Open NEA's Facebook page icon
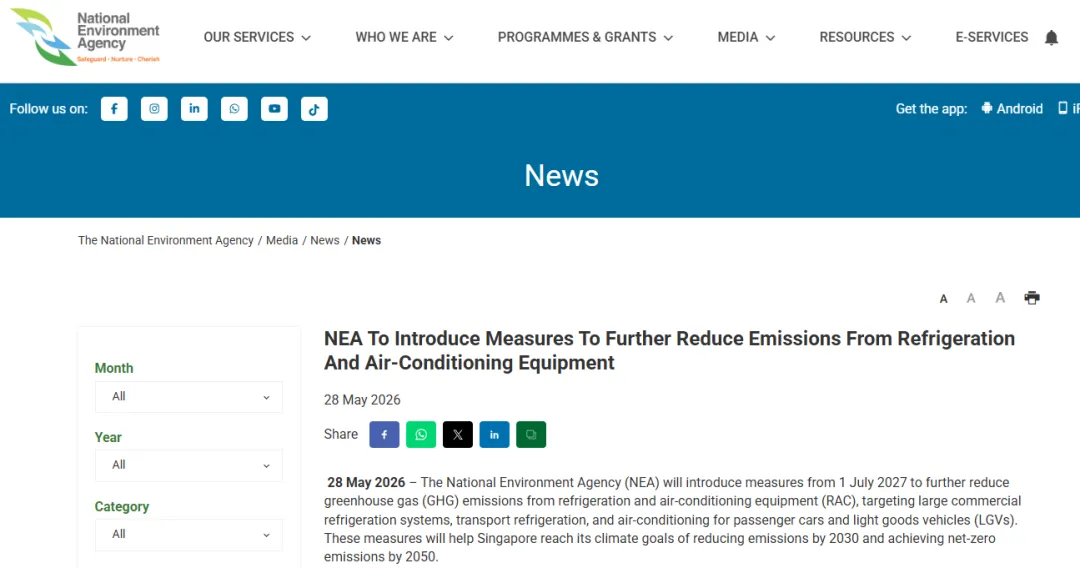The height and width of the screenshot is (568, 1080). coord(114,109)
